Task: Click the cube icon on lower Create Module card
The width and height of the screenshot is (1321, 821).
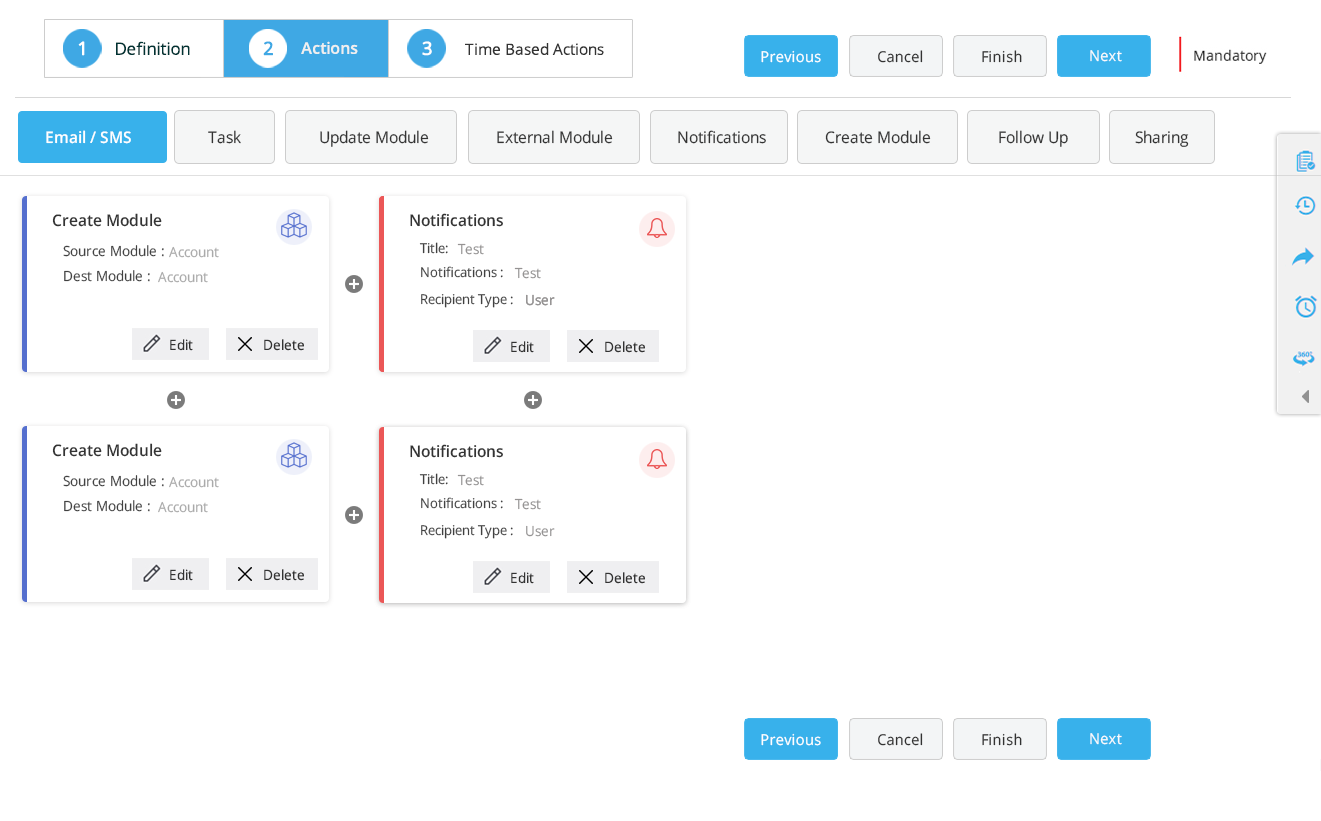Action: click(294, 456)
